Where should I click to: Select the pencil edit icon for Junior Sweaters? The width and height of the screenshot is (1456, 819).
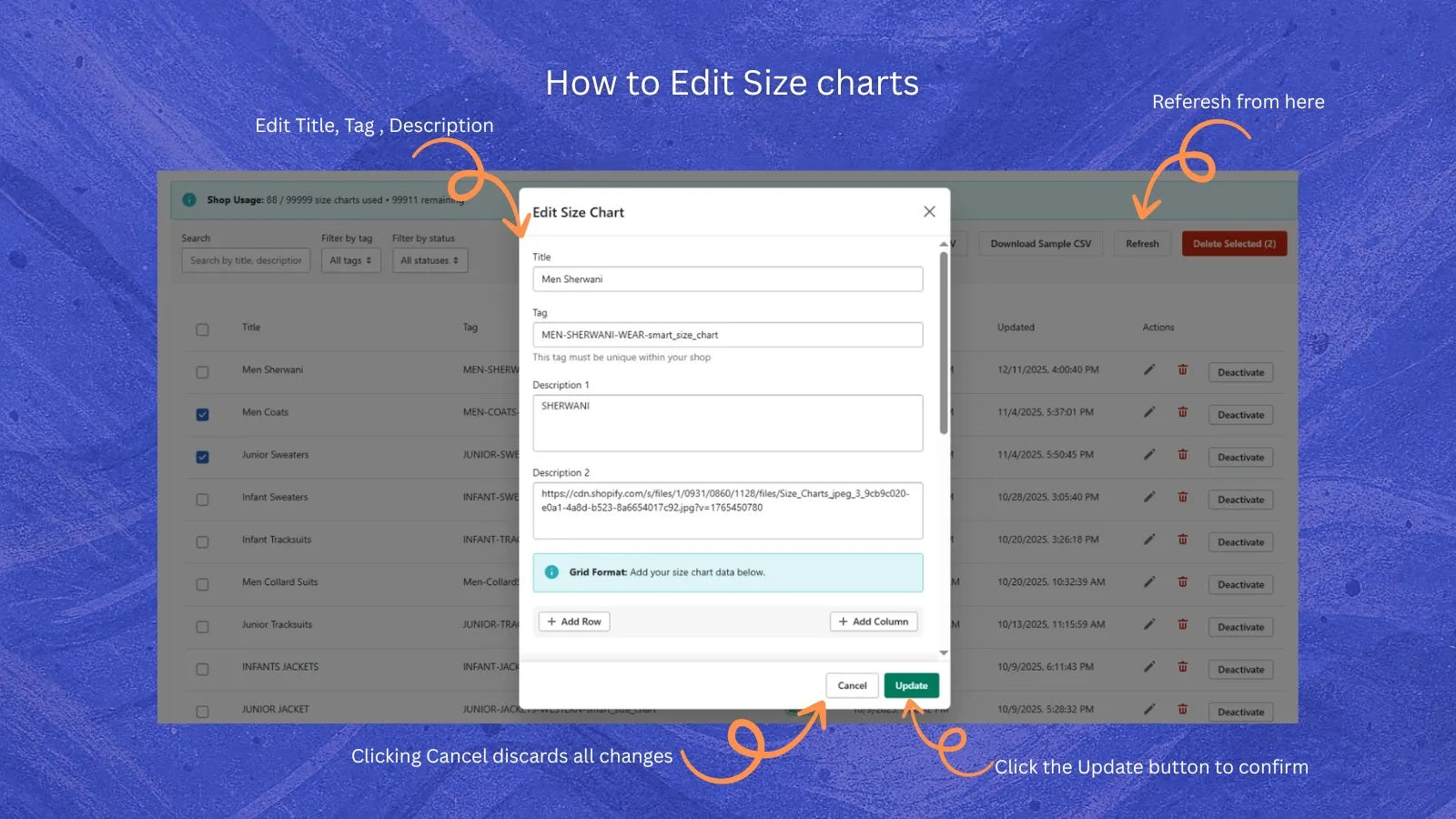(x=1148, y=454)
